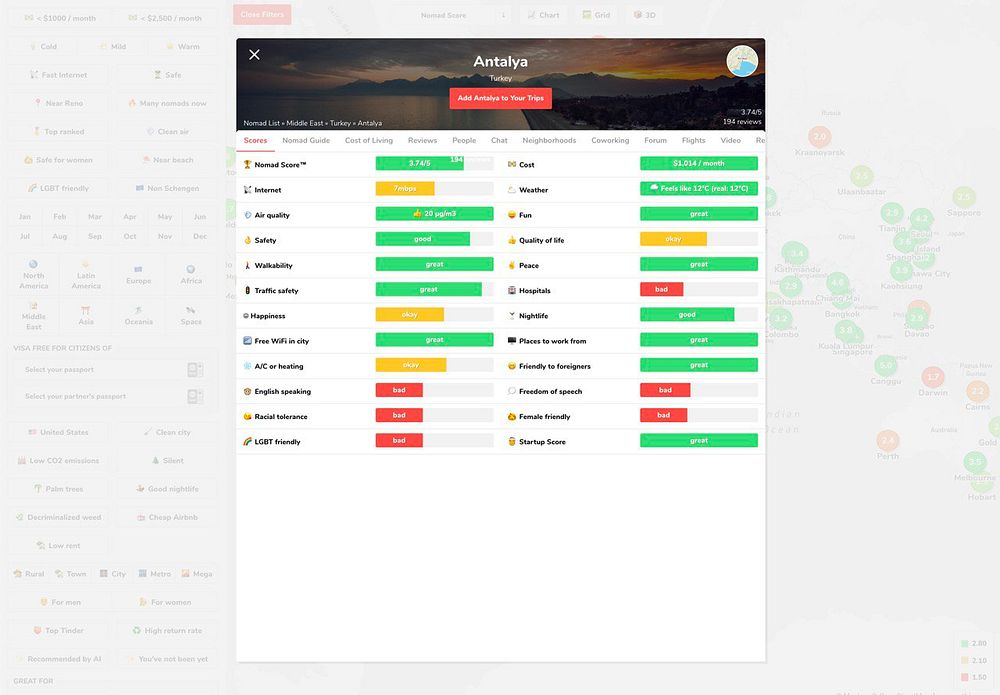Click the Internet signal icon
The width and height of the screenshot is (1000, 695).
[247, 190]
